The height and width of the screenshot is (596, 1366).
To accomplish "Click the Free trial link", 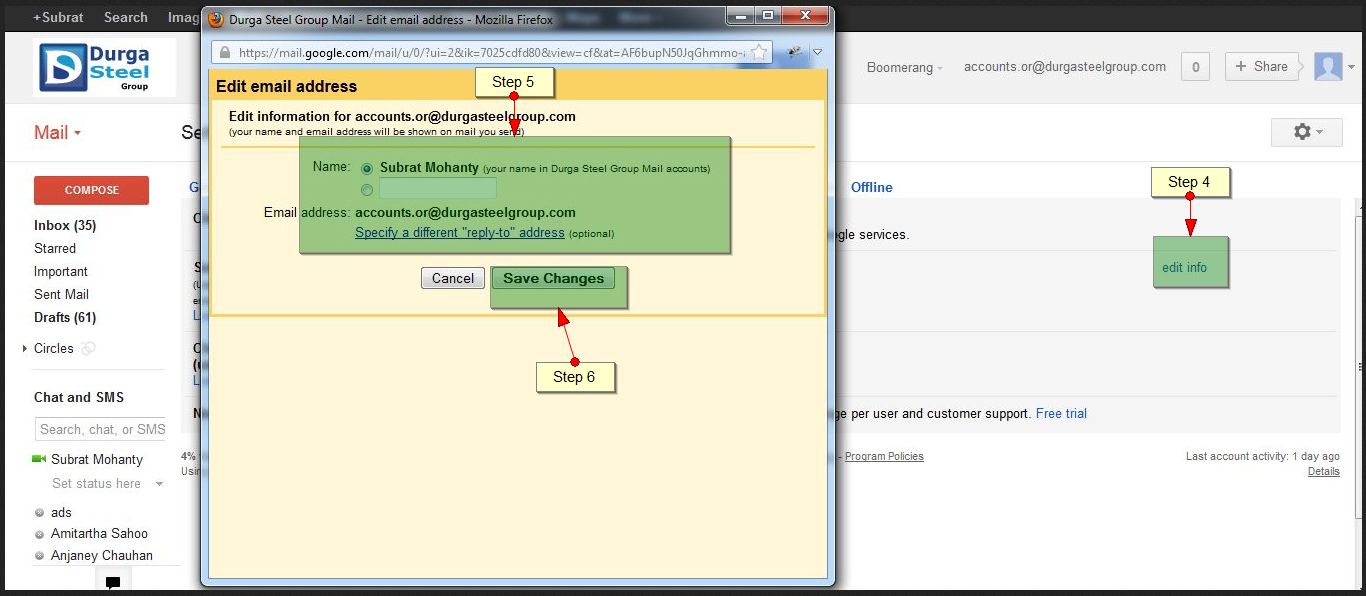I will (x=1061, y=413).
